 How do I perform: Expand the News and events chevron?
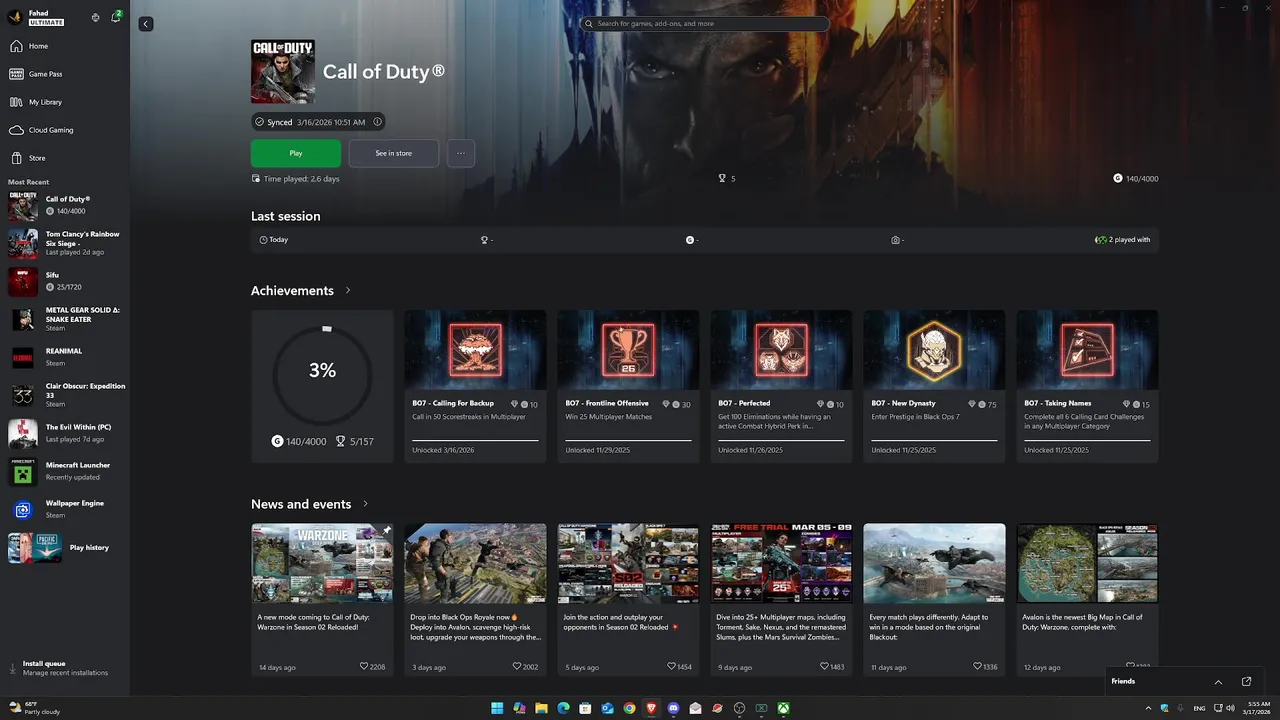coord(365,504)
